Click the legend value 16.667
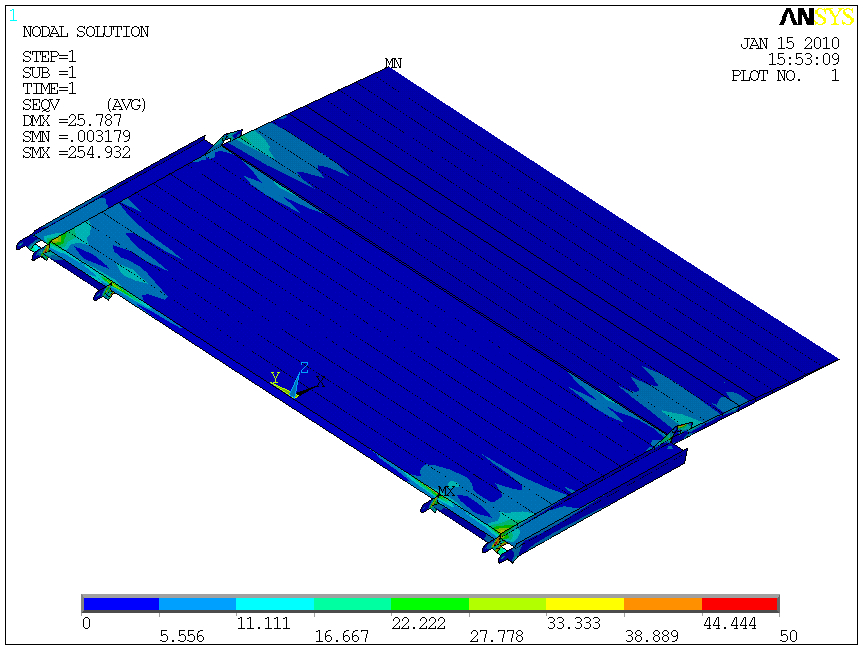 point(341,637)
